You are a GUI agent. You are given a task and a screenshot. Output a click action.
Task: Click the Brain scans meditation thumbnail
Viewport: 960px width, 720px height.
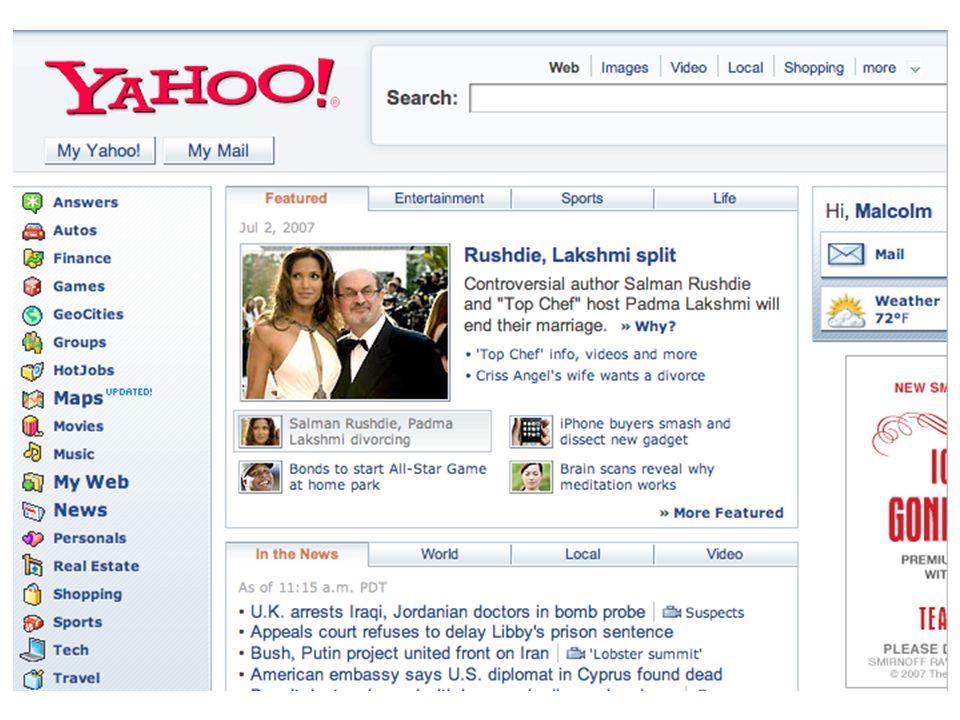click(x=531, y=477)
